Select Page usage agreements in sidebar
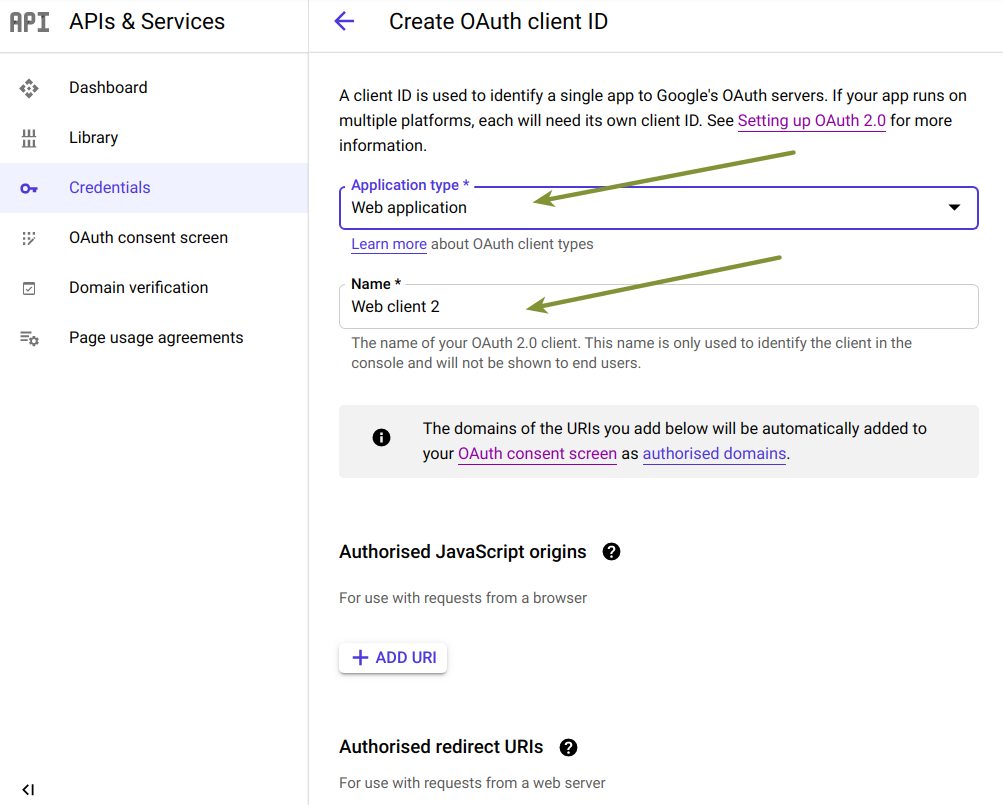The height and width of the screenshot is (805, 1003). click(156, 338)
